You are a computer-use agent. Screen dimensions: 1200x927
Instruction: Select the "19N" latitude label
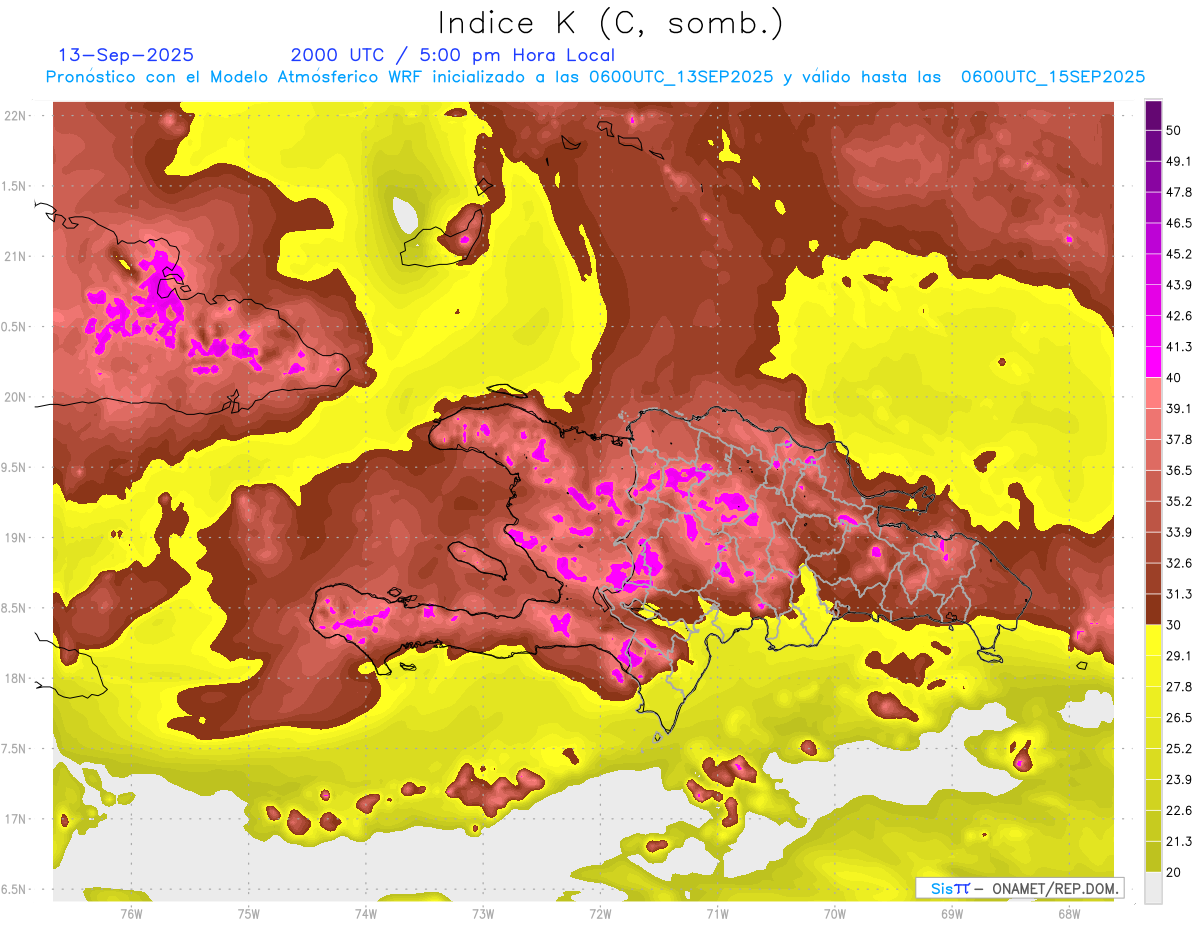15,537
